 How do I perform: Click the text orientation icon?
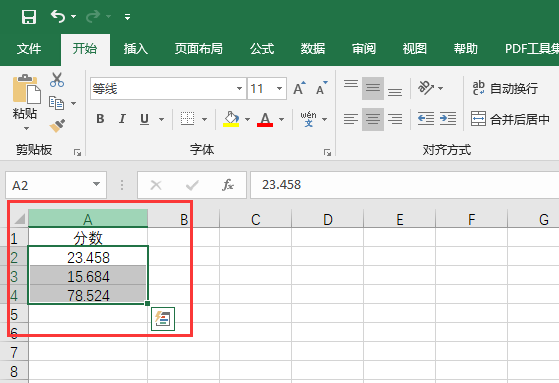[426, 88]
